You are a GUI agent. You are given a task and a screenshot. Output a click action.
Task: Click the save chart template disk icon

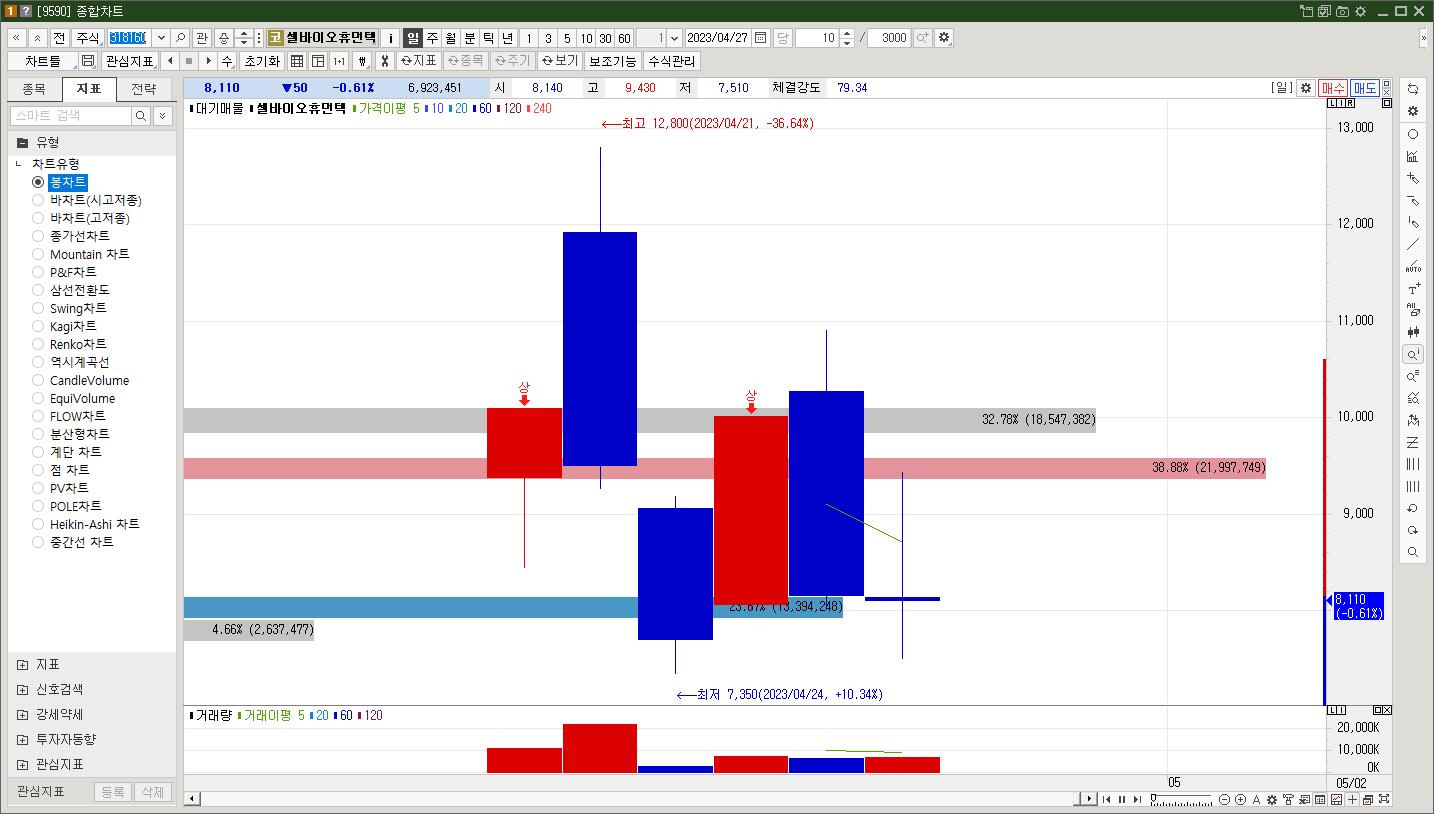point(88,61)
